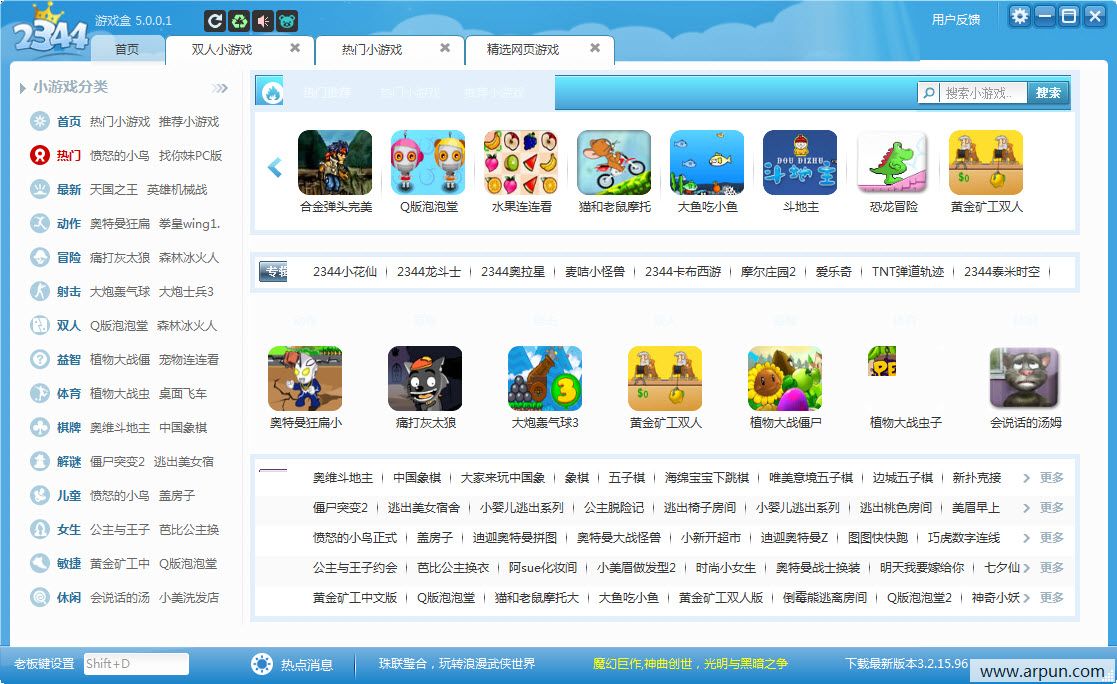Open settings gear in the title bar

coord(1019,16)
